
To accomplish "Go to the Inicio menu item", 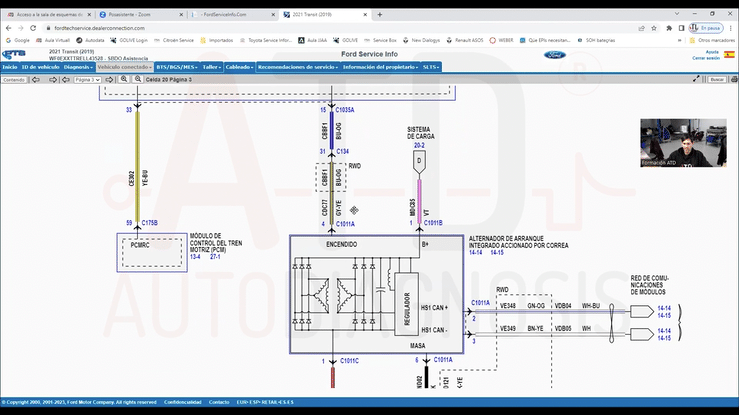I will [x=10, y=67].
